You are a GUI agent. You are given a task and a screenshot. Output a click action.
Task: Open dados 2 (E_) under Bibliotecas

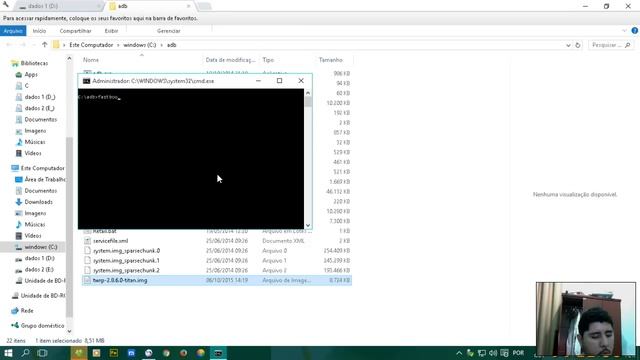point(39,108)
